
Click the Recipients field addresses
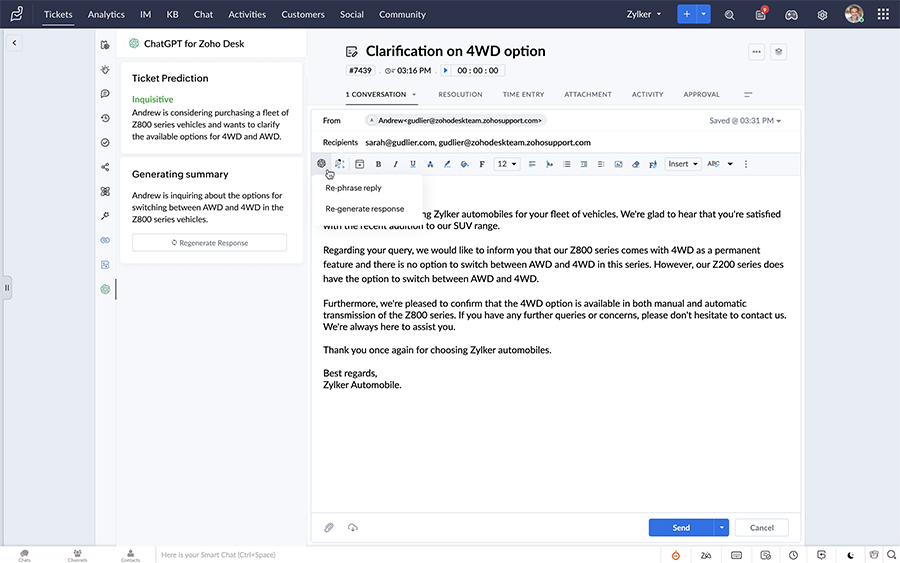coord(478,142)
